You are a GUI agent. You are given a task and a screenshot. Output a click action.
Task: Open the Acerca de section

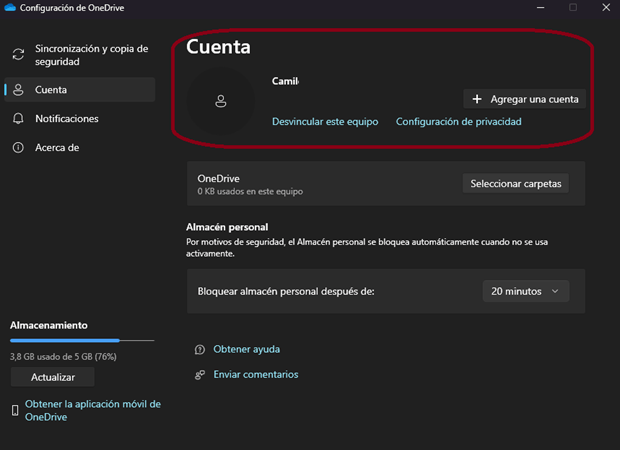(x=80, y=147)
